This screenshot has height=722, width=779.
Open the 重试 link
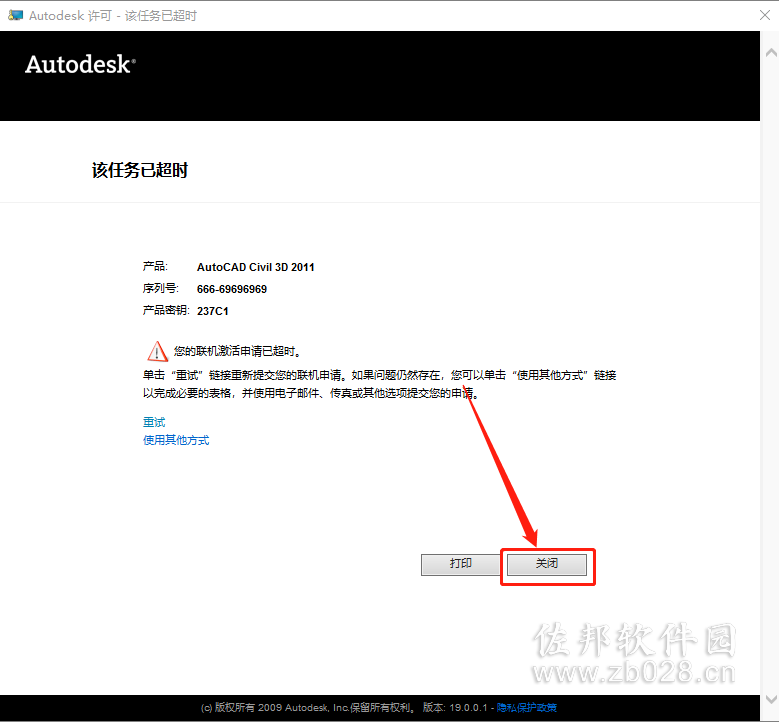coord(154,422)
